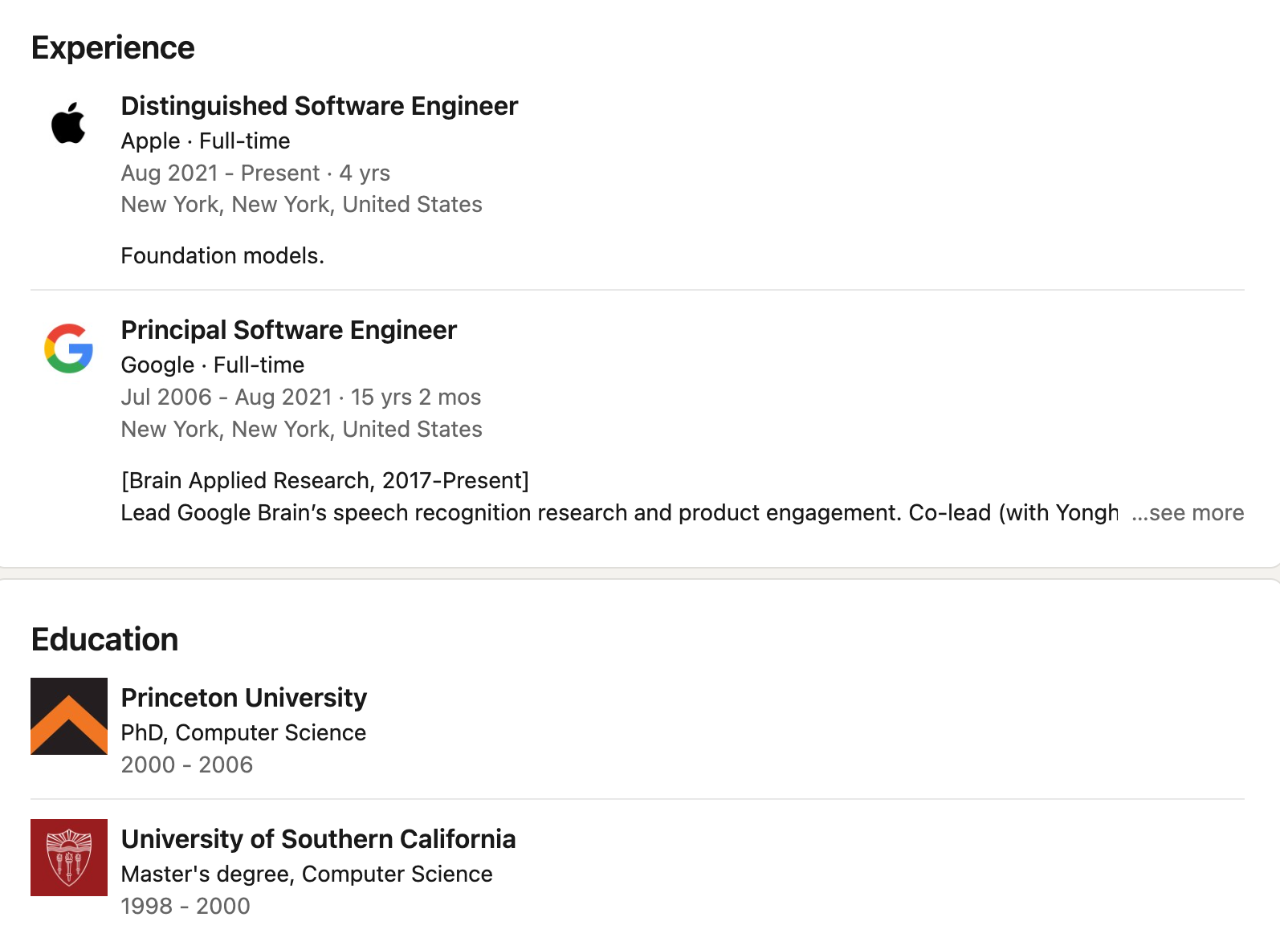The width and height of the screenshot is (1280, 933).
Task: Click the Education section heading
Action: click(x=105, y=639)
